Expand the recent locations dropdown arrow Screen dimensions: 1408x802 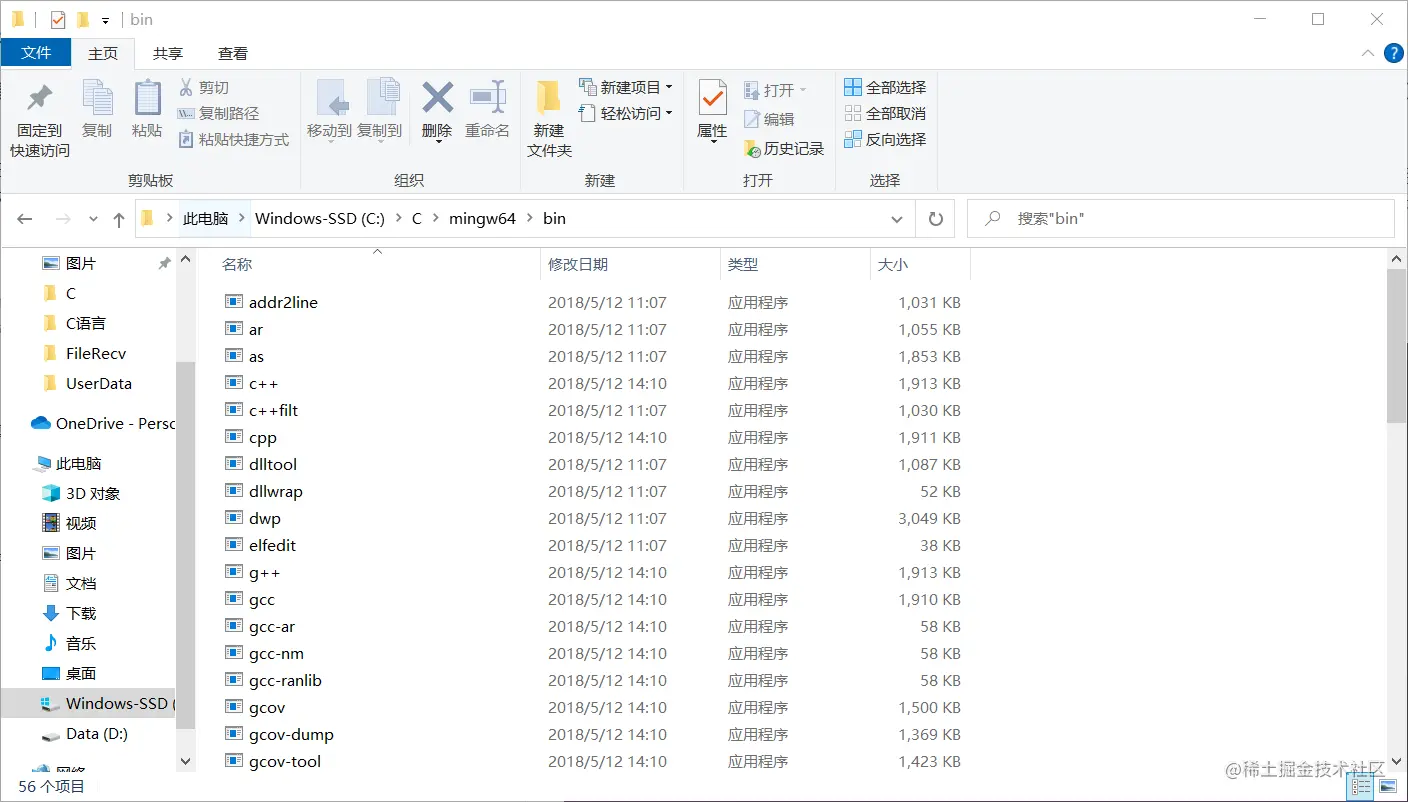click(93, 218)
